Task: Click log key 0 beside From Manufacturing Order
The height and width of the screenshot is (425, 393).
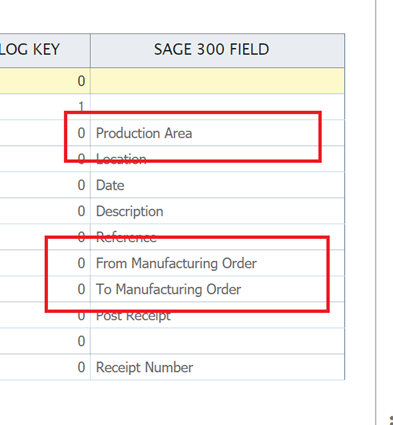Action: [45, 263]
